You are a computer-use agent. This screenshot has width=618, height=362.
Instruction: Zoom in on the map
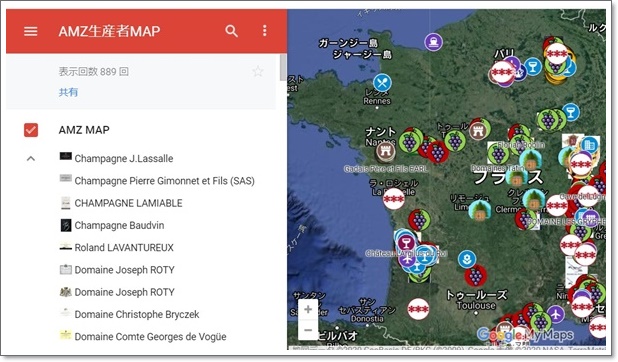point(308,309)
